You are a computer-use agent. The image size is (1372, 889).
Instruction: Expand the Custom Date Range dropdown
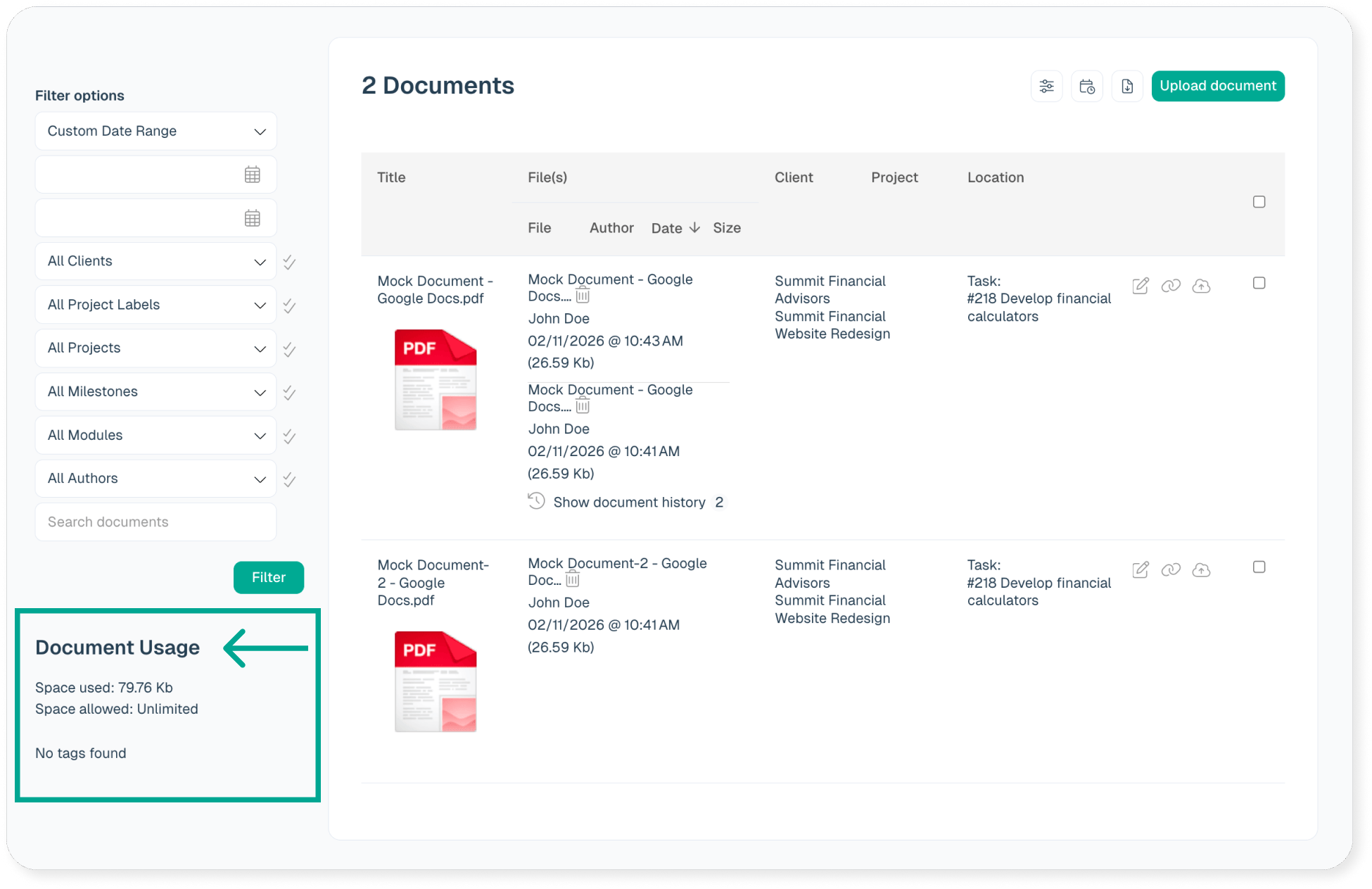[155, 131]
